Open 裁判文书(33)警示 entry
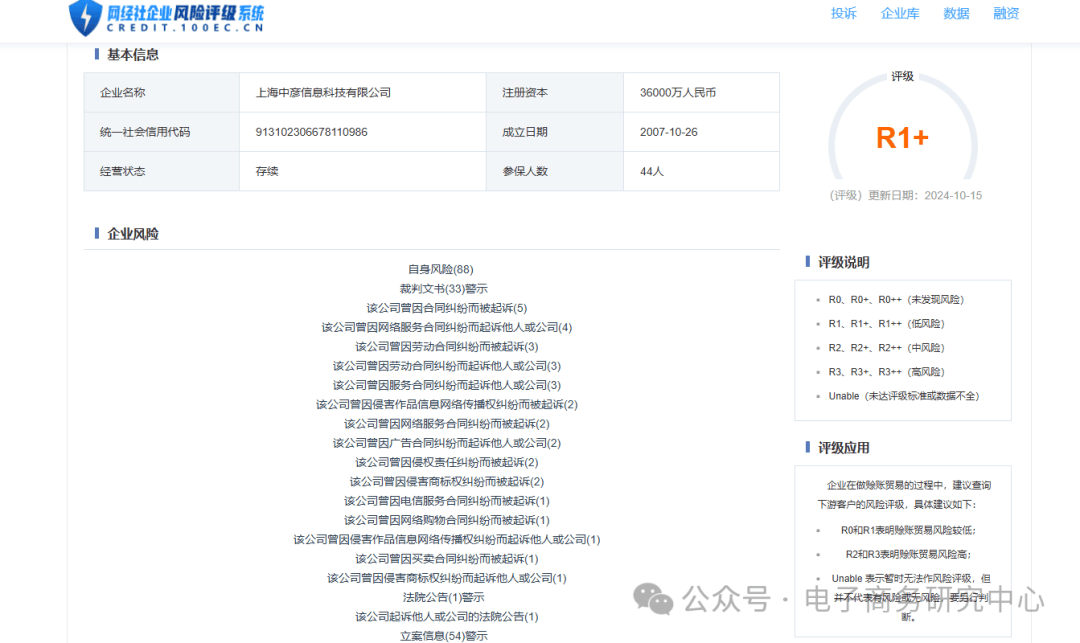Screen dimensions: 1080x643 tap(444, 288)
